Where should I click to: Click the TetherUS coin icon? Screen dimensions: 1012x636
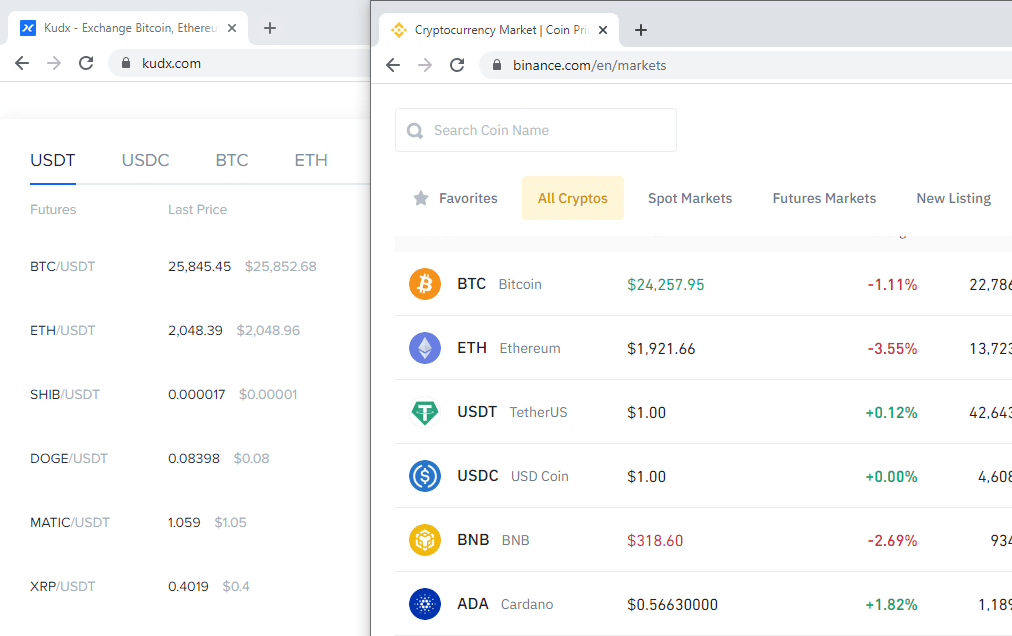tap(424, 412)
